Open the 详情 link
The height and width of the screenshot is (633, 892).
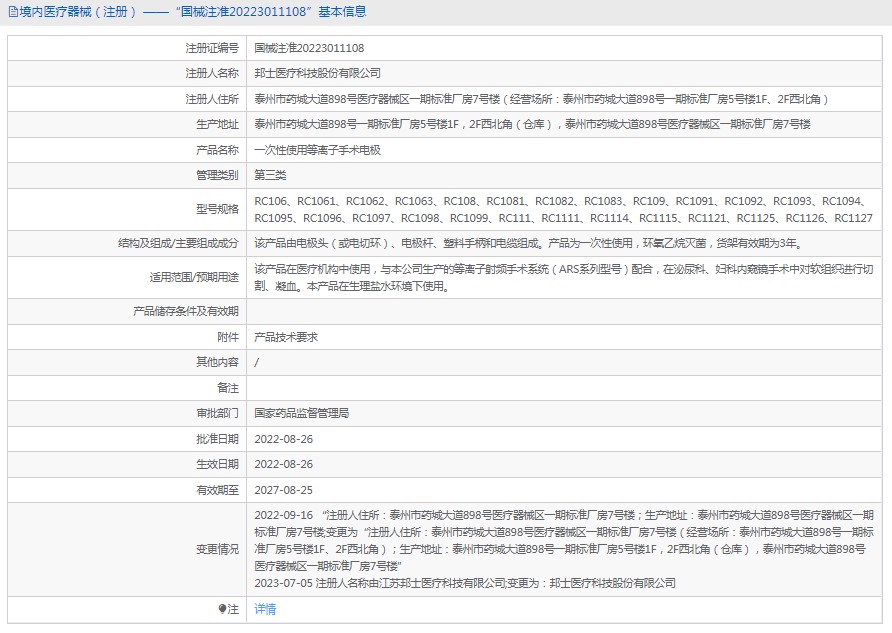265,609
